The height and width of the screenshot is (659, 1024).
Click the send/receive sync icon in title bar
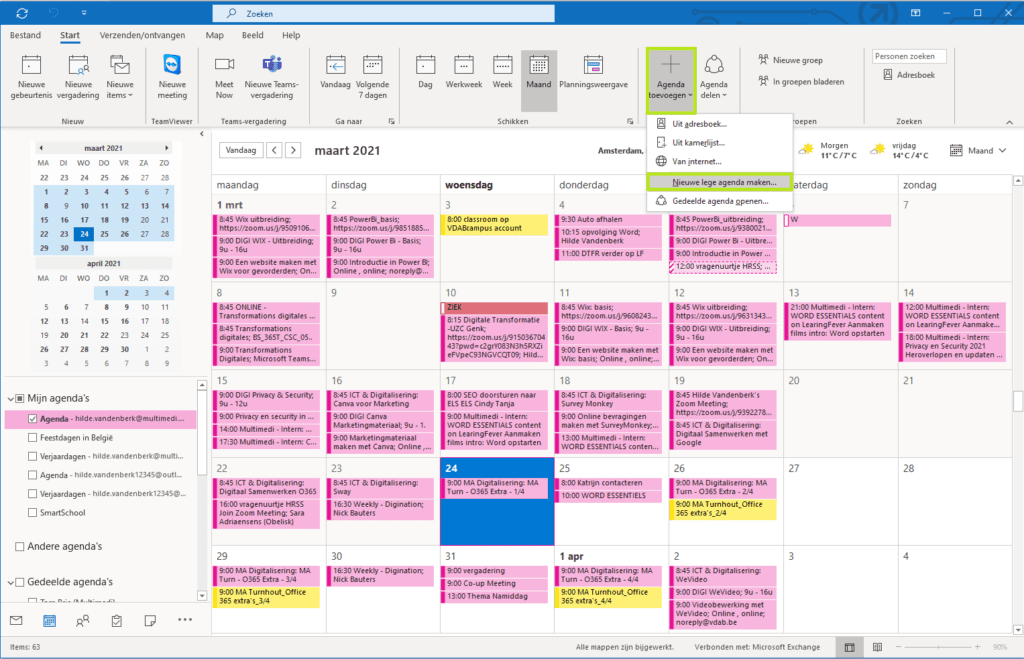[22, 13]
